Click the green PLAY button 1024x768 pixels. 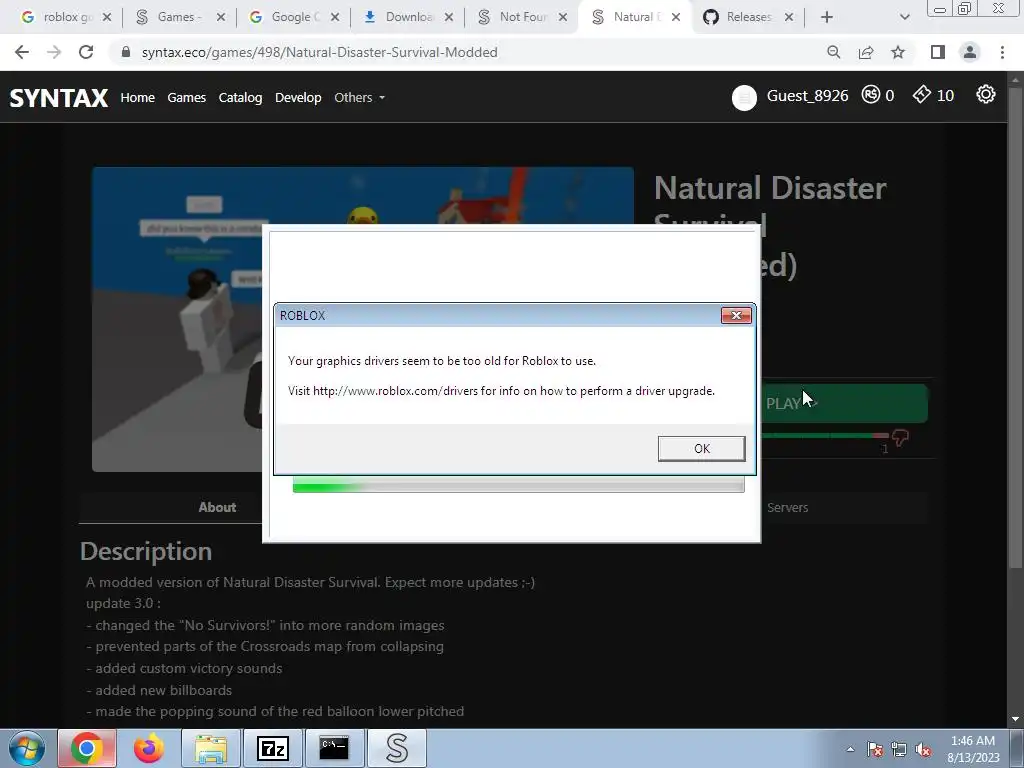click(x=844, y=404)
